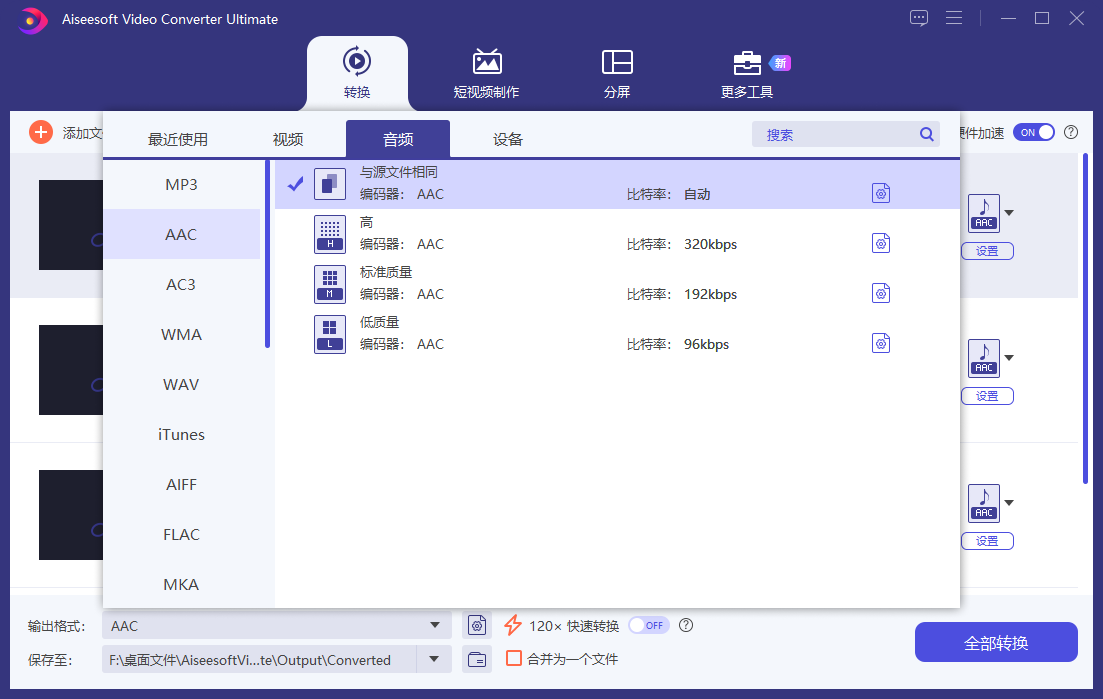This screenshot has width=1103, height=699.
Task: Open the feedback message bubble icon
Action: (918, 17)
